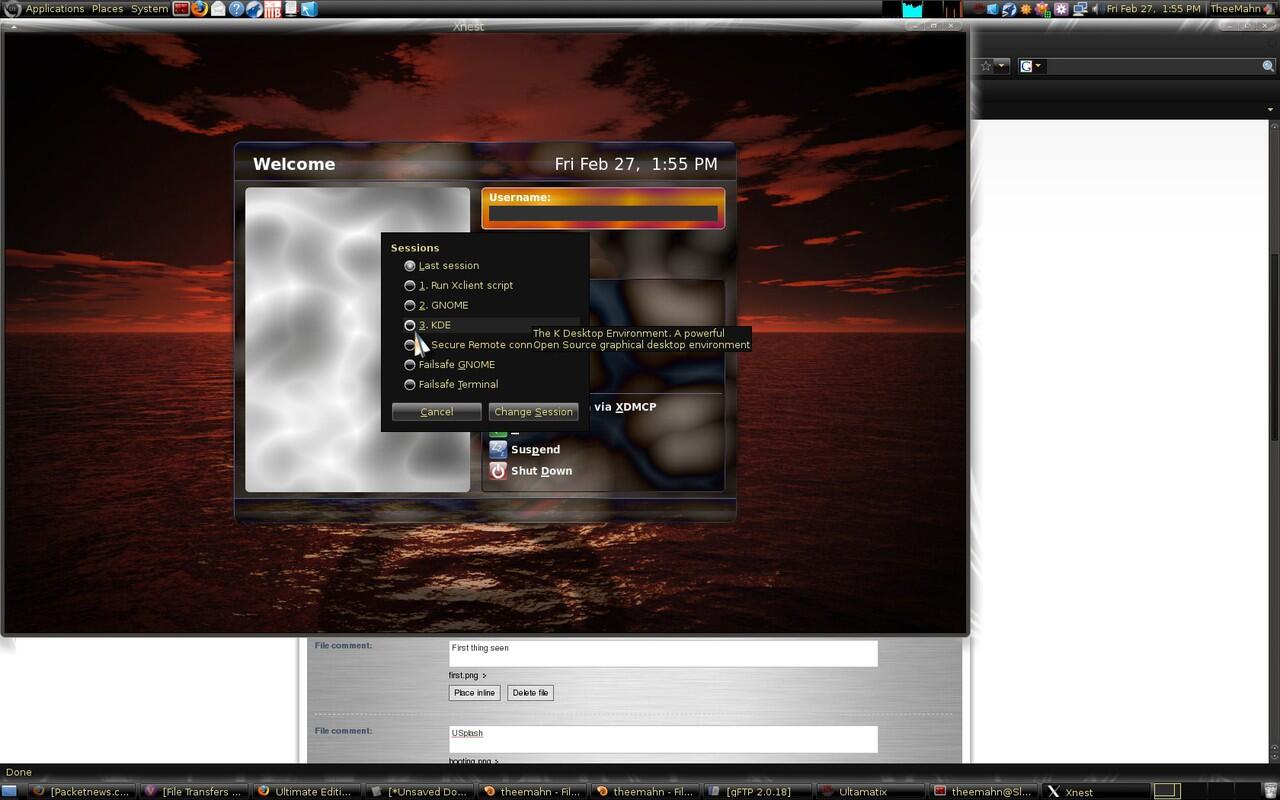Click the Help question-mark icon in top panel
1280x800 pixels.
[x=236, y=9]
